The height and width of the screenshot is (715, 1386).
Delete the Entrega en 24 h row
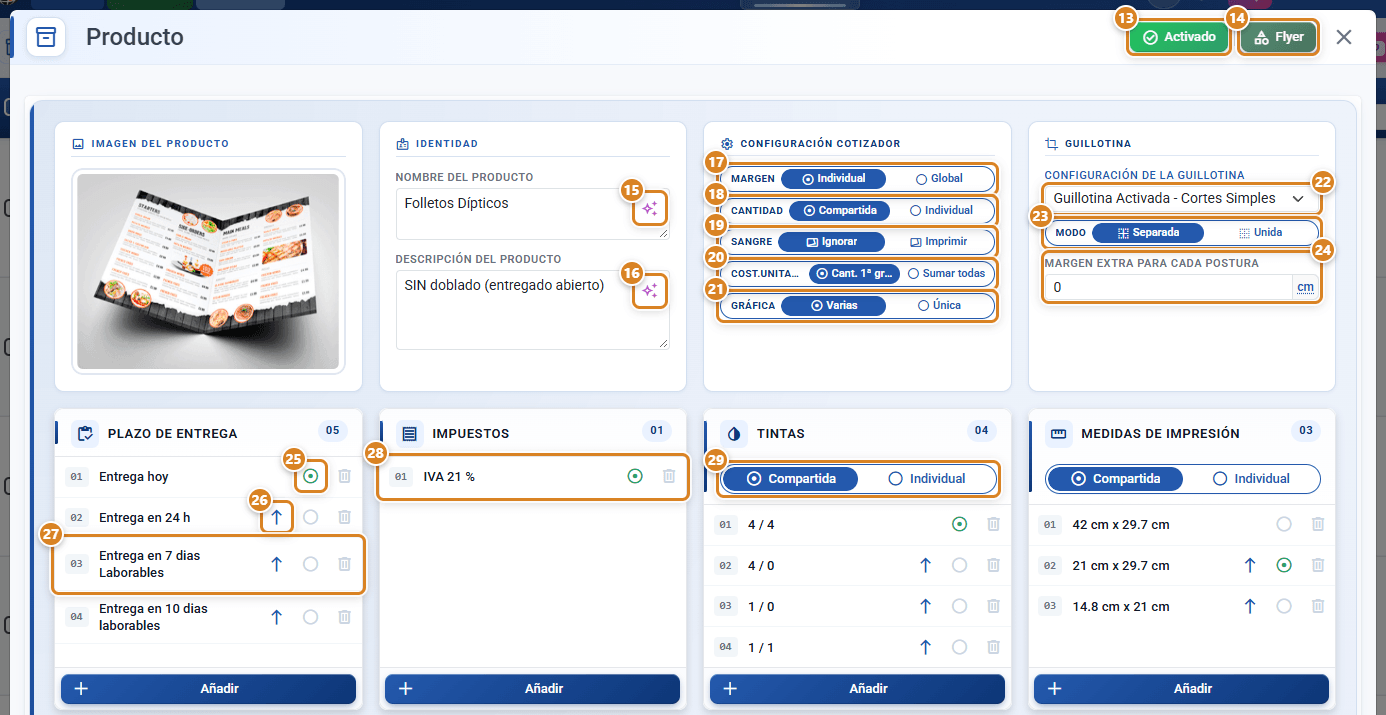344,517
